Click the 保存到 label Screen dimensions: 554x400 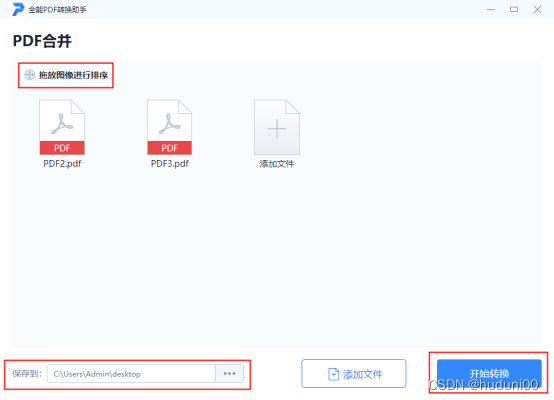pyautogui.click(x=27, y=374)
